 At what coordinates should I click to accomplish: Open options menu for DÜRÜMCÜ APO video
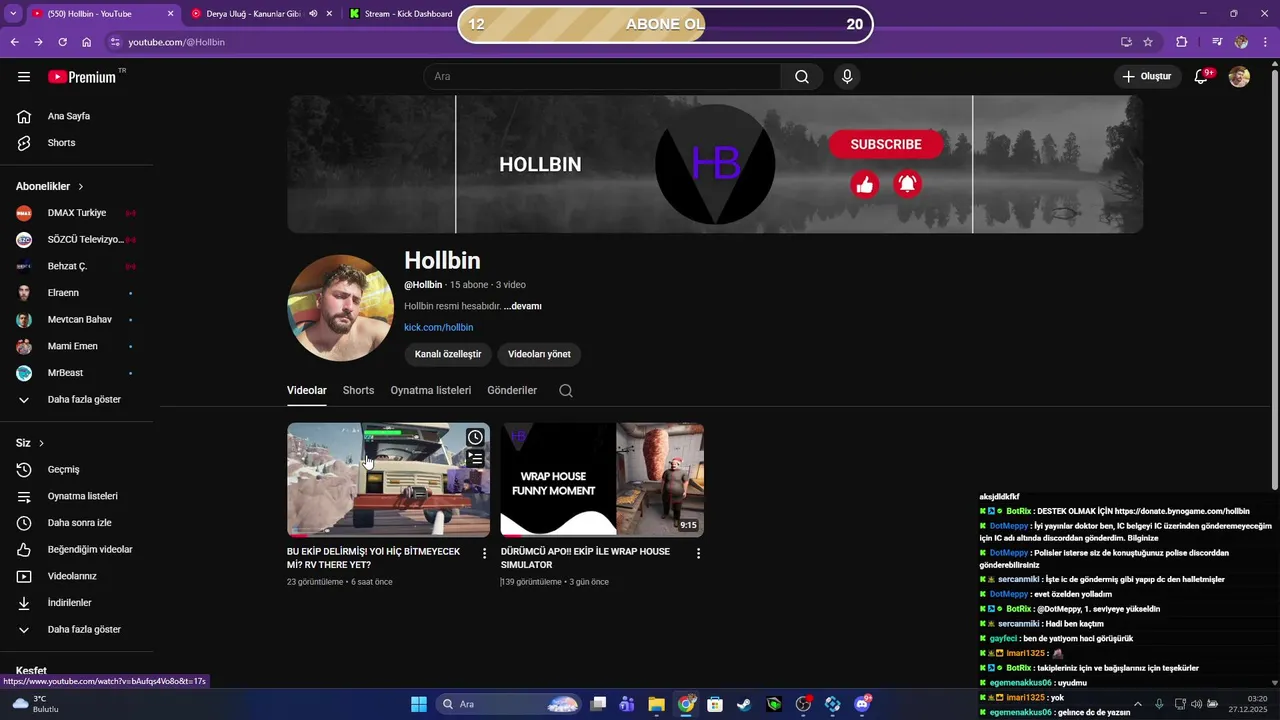pos(698,553)
